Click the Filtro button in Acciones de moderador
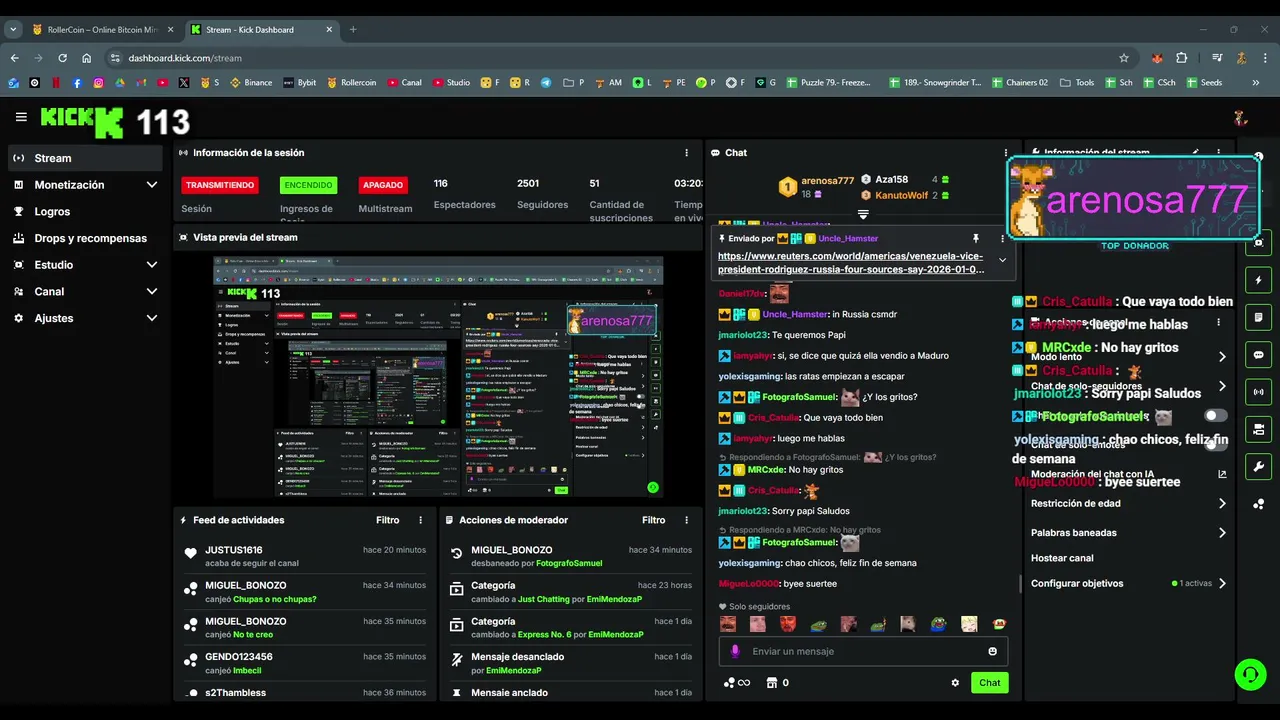1280x720 pixels. pyautogui.click(x=654, y=520)
